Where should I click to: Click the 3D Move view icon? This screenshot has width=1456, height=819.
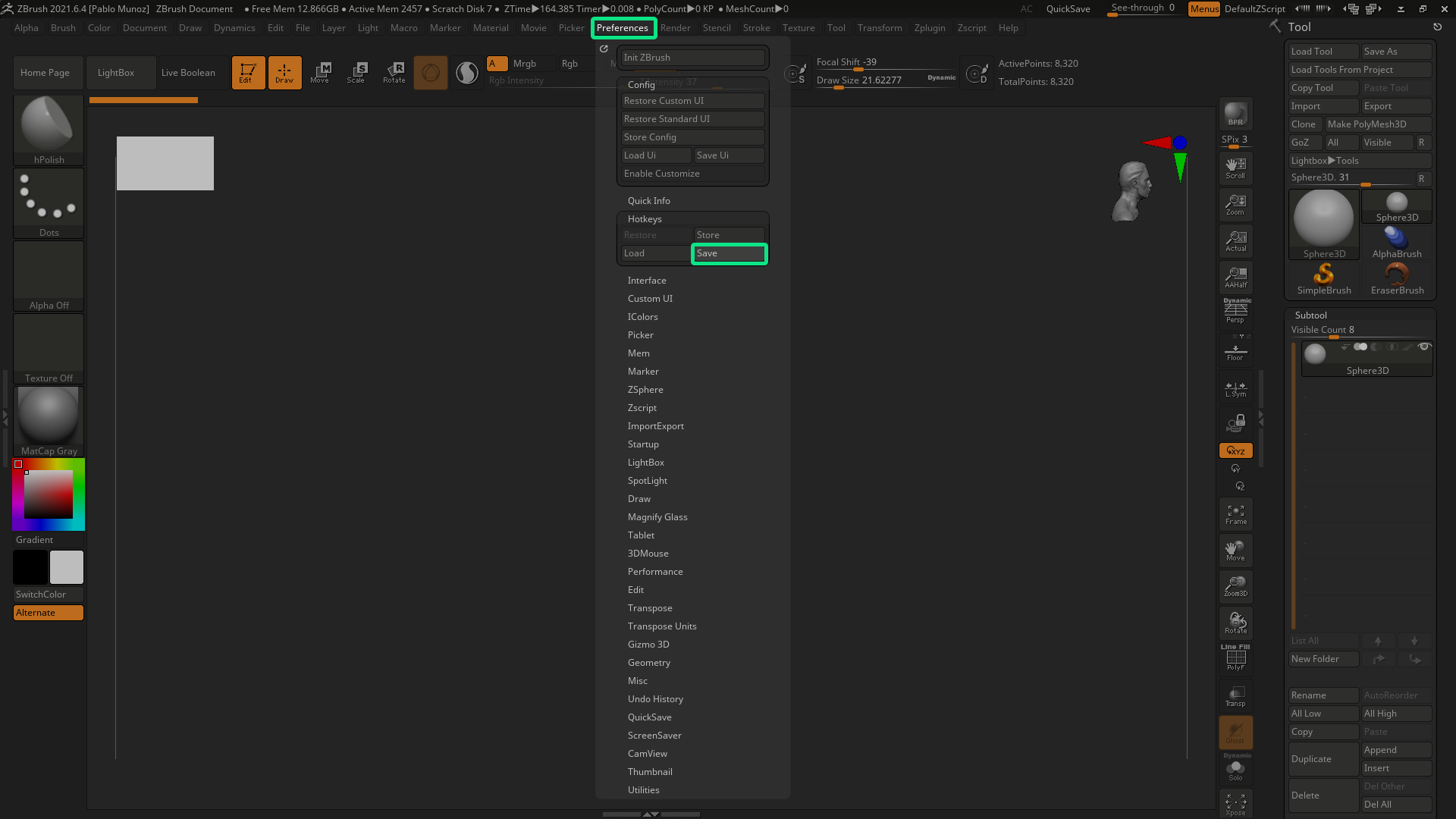pyautogui.click(x=1235, y=550)
